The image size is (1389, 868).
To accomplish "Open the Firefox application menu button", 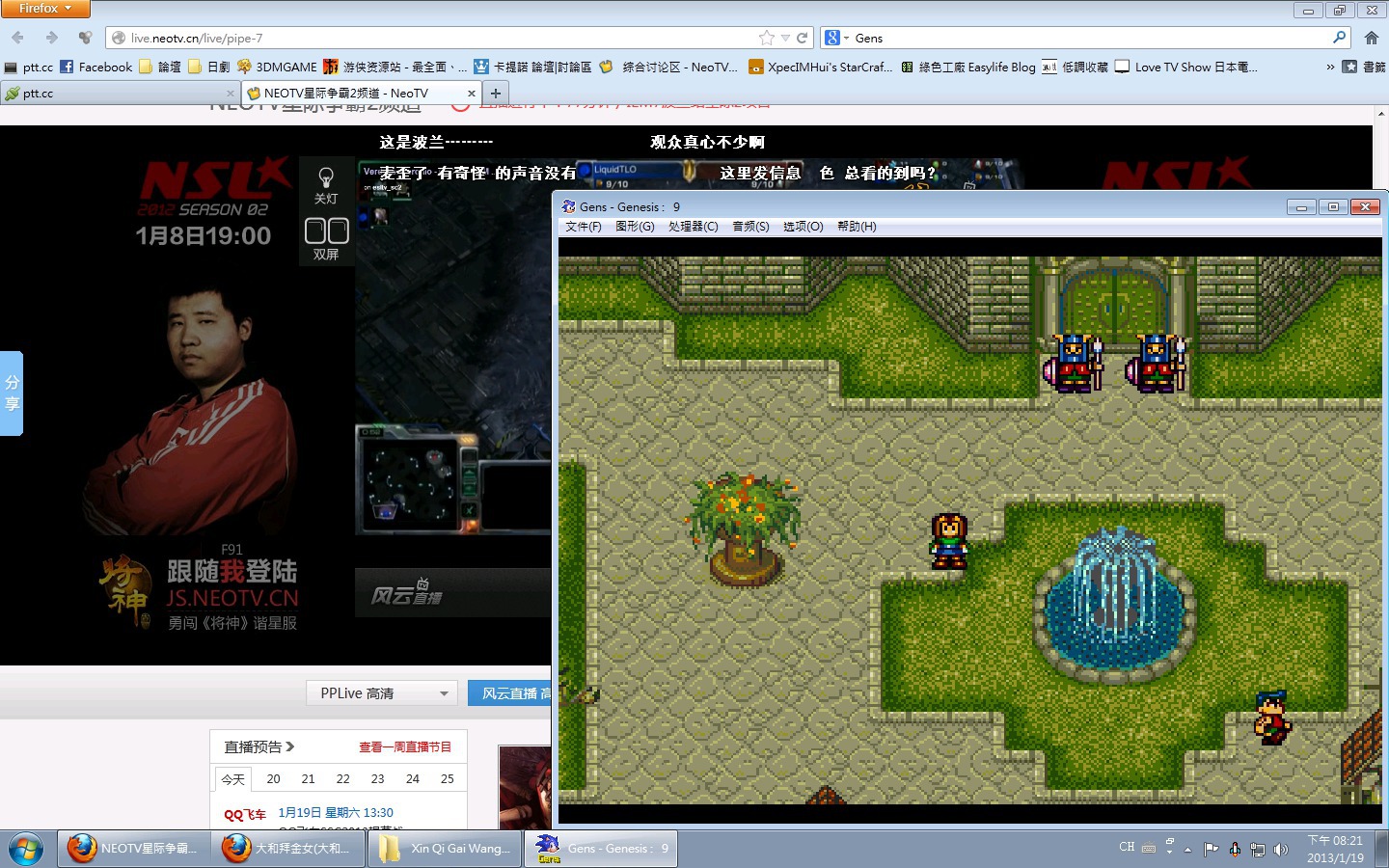I will tap(44, 9).
